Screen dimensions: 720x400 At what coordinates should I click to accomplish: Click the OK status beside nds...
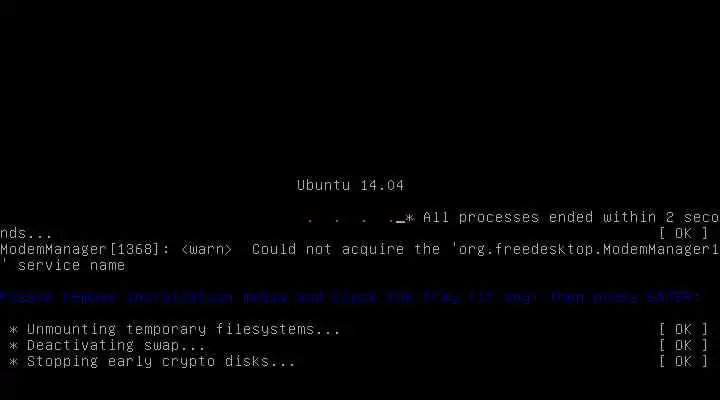click(x=683, y=233)
